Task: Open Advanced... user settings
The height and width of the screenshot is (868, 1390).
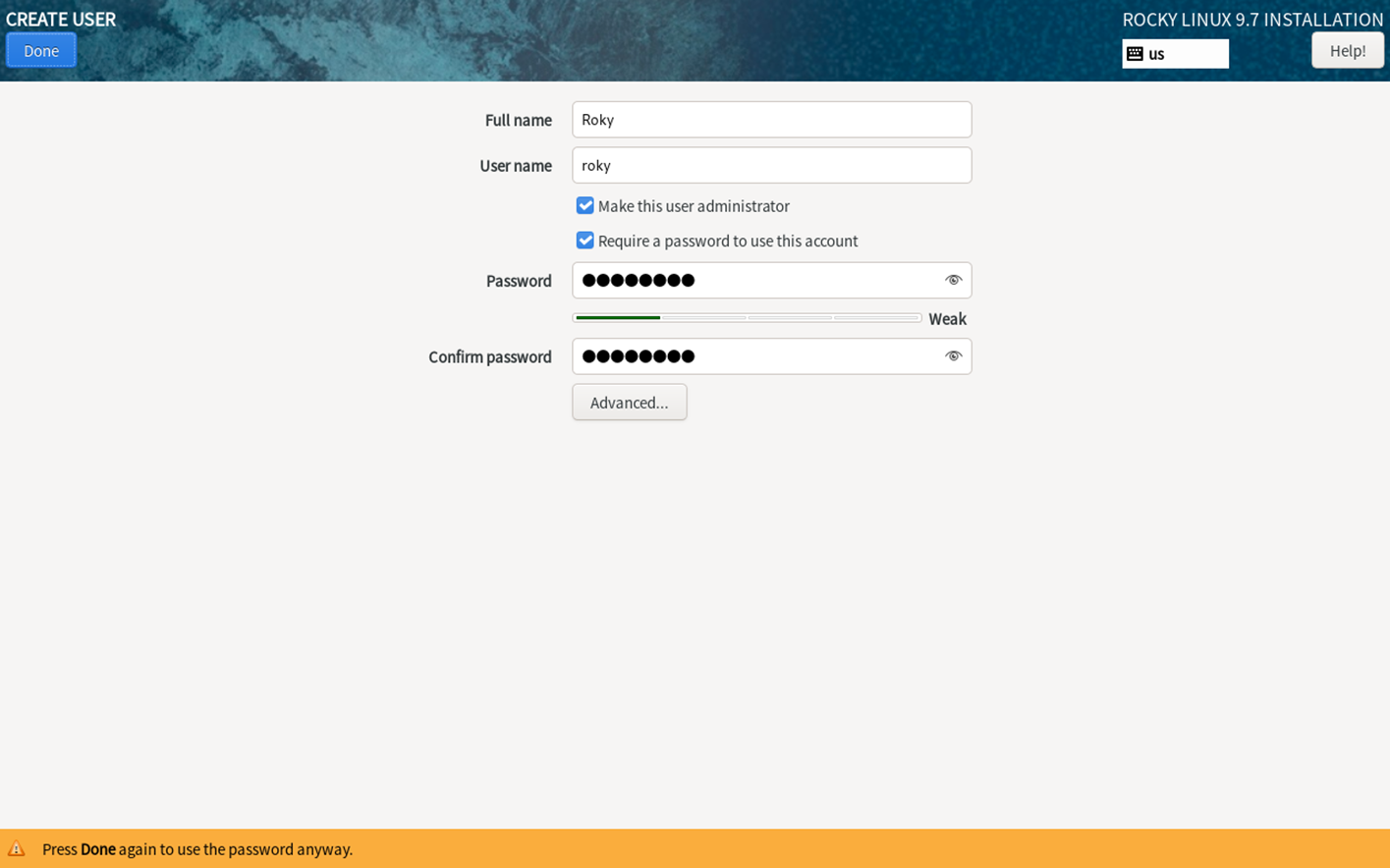Action: 630,403
